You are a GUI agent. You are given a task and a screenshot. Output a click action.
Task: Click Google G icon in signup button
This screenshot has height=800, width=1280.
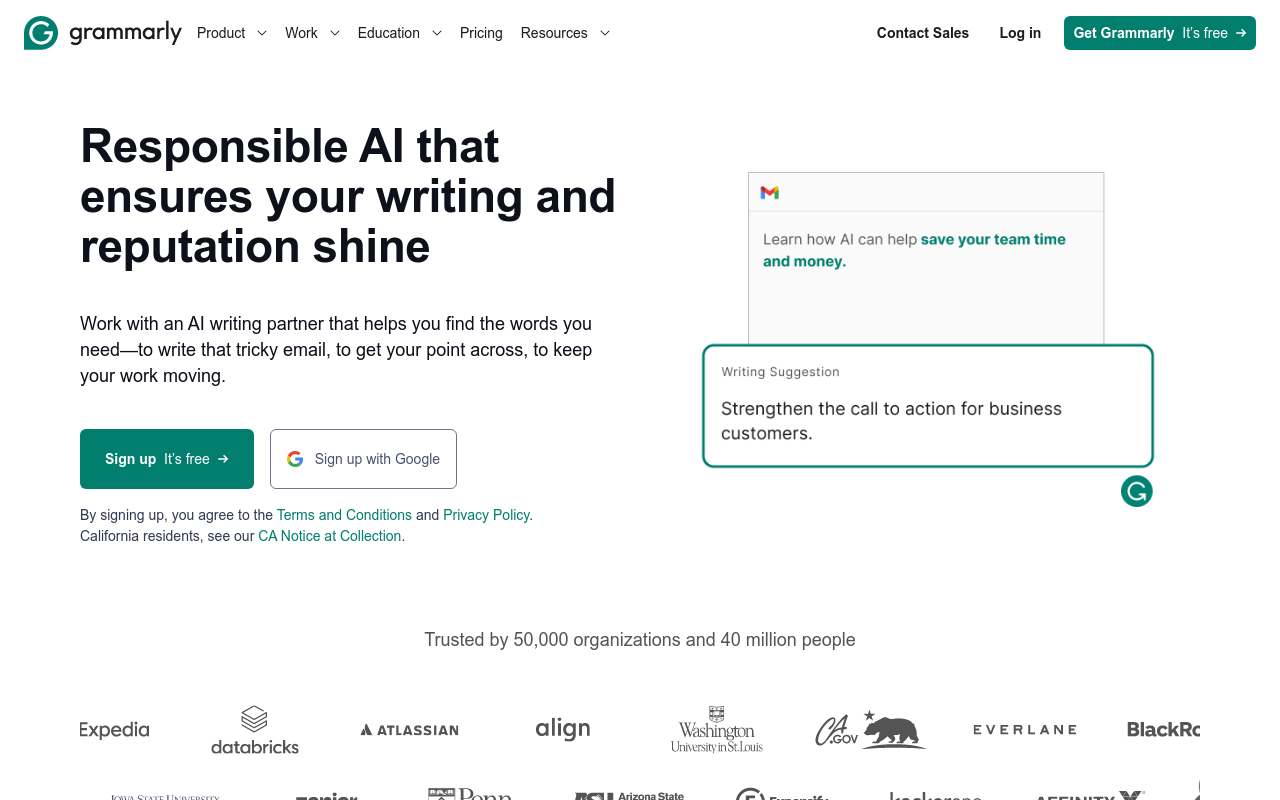[x=295, y=459]
